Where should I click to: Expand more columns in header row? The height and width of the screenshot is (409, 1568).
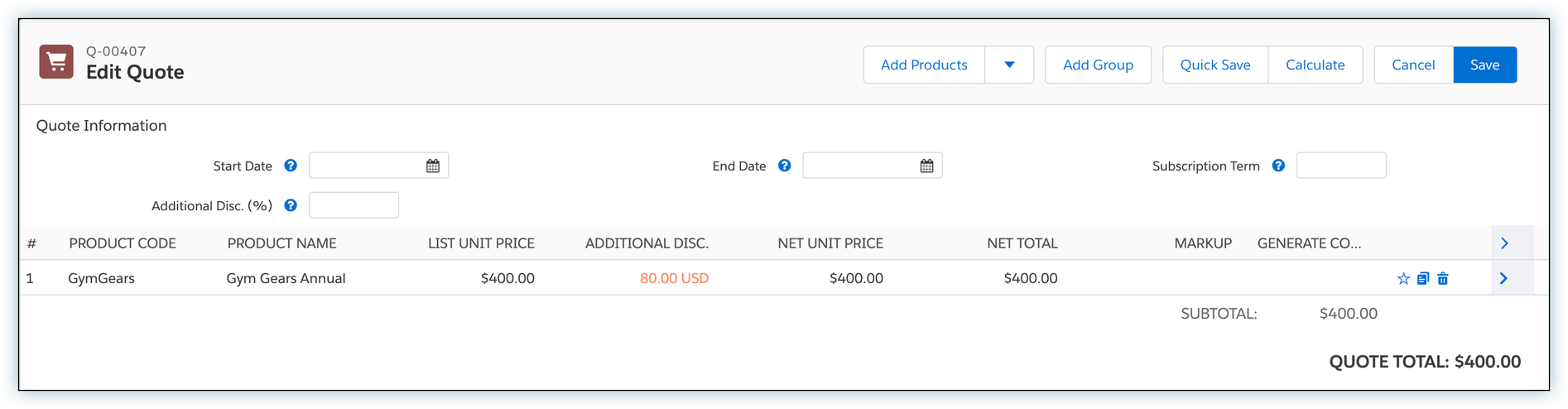click(1504, 243)
